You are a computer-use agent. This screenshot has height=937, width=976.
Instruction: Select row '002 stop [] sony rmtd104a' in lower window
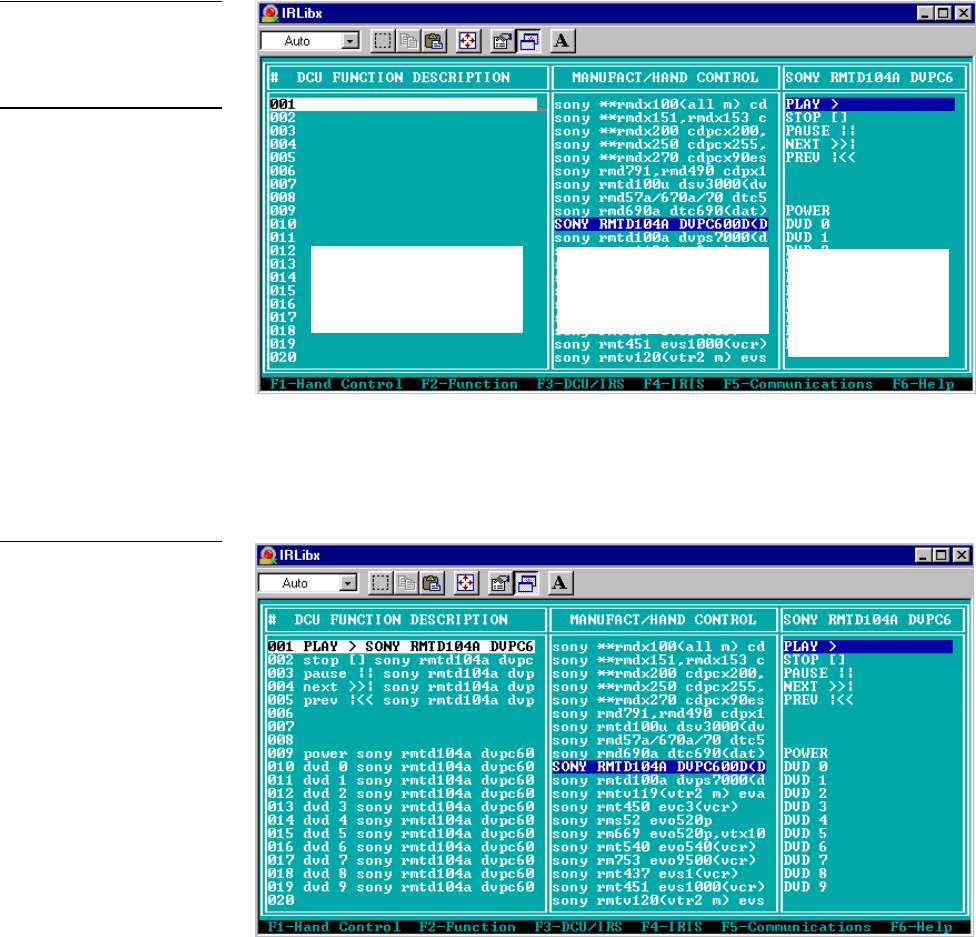pyautogui.click(x=401, y=660)
